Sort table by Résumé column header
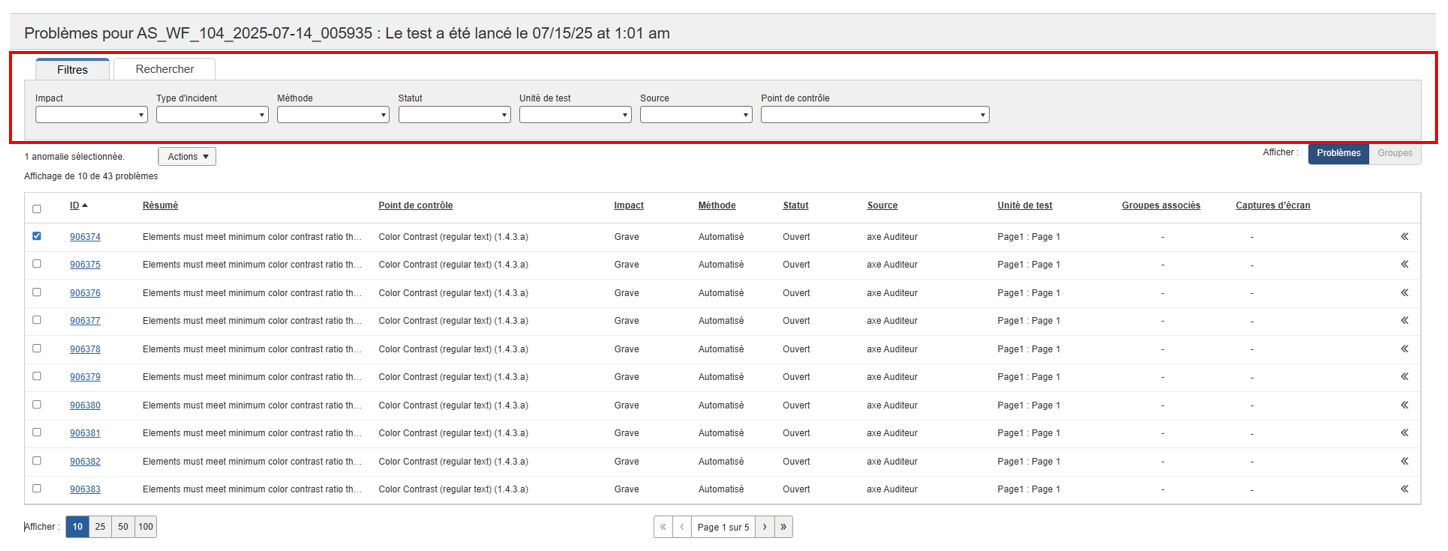Viewport: 1448px width, 551px height. [160, 205]
